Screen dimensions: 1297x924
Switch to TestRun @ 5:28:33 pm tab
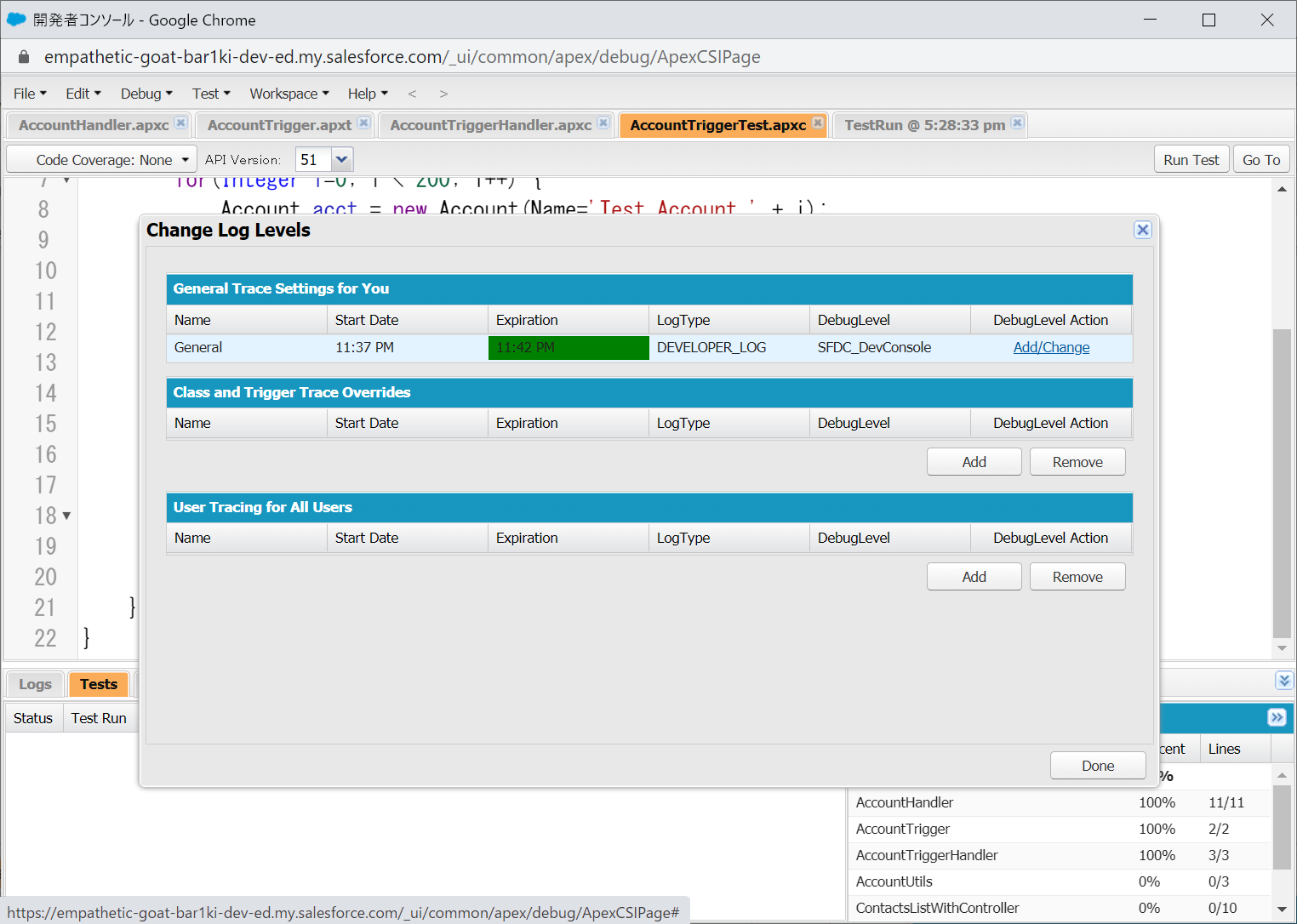pyautogui.click(x=924, y=125)
